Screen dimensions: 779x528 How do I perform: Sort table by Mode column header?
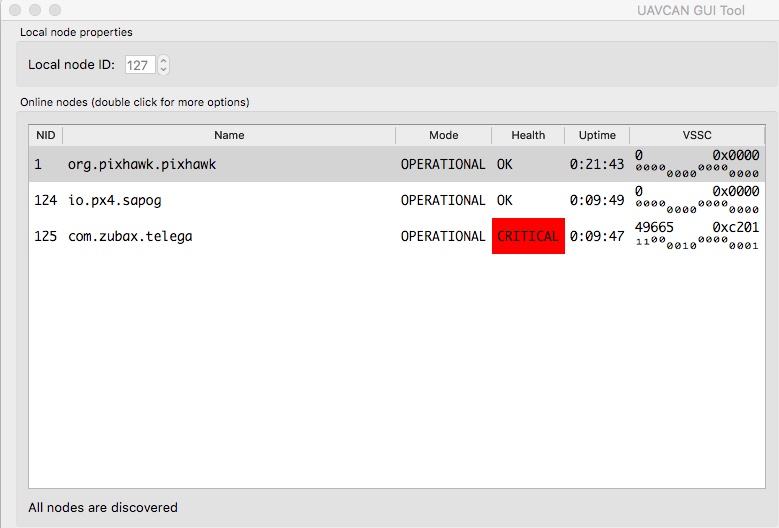444,135
